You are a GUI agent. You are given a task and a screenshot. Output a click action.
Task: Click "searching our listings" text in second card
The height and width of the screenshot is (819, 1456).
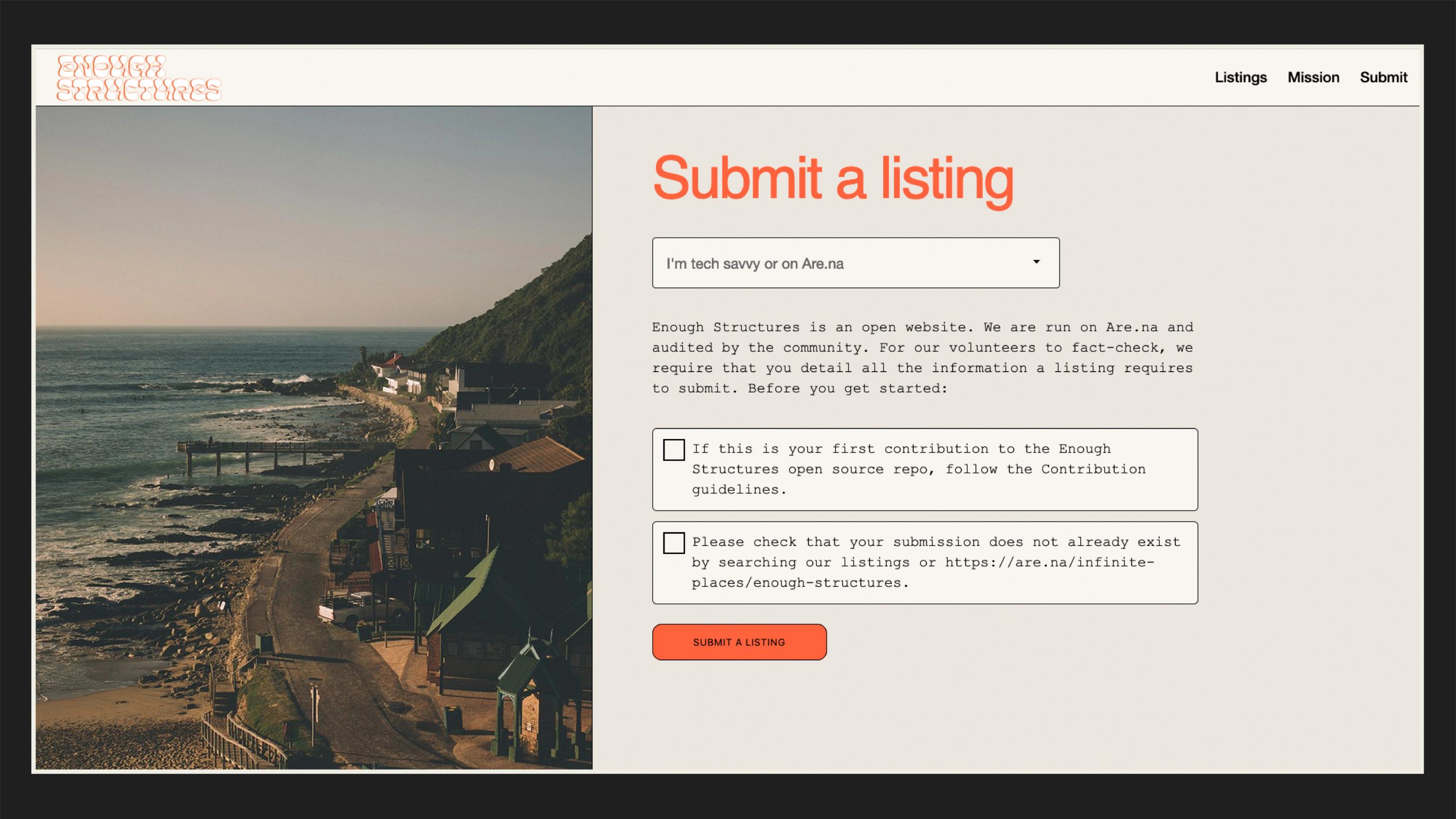tap(814, 563)
